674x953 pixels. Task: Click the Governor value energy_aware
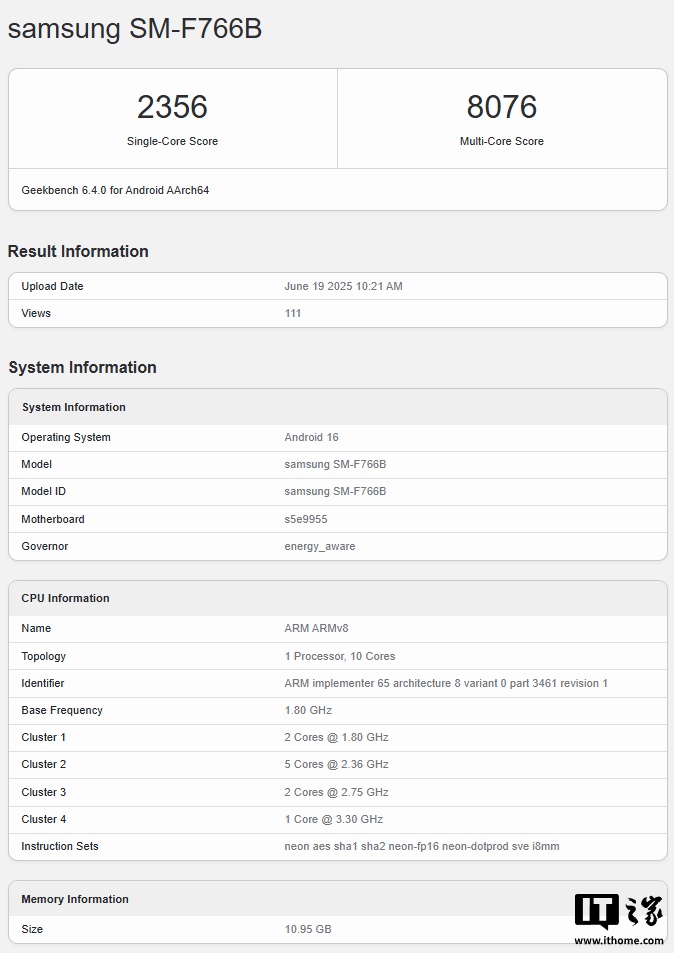pyautogui.click(x=319, y=546)
